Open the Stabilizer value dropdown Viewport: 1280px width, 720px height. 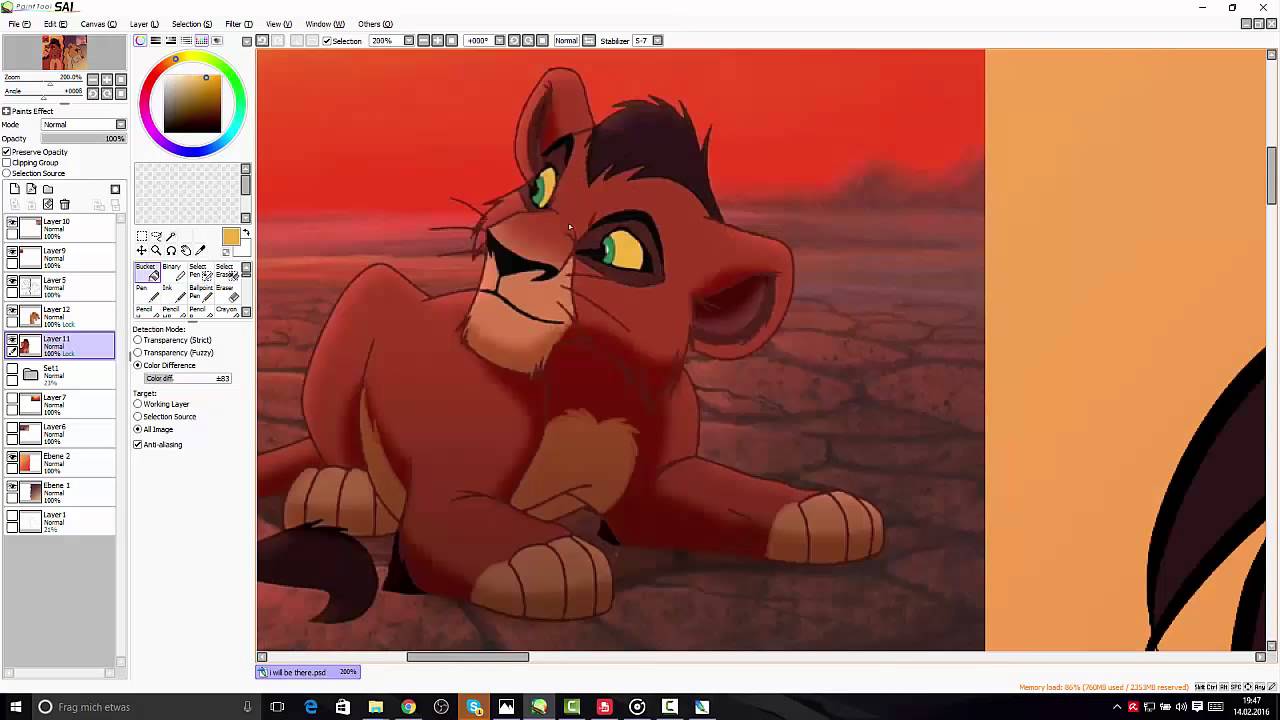click(x=657, y=41)
